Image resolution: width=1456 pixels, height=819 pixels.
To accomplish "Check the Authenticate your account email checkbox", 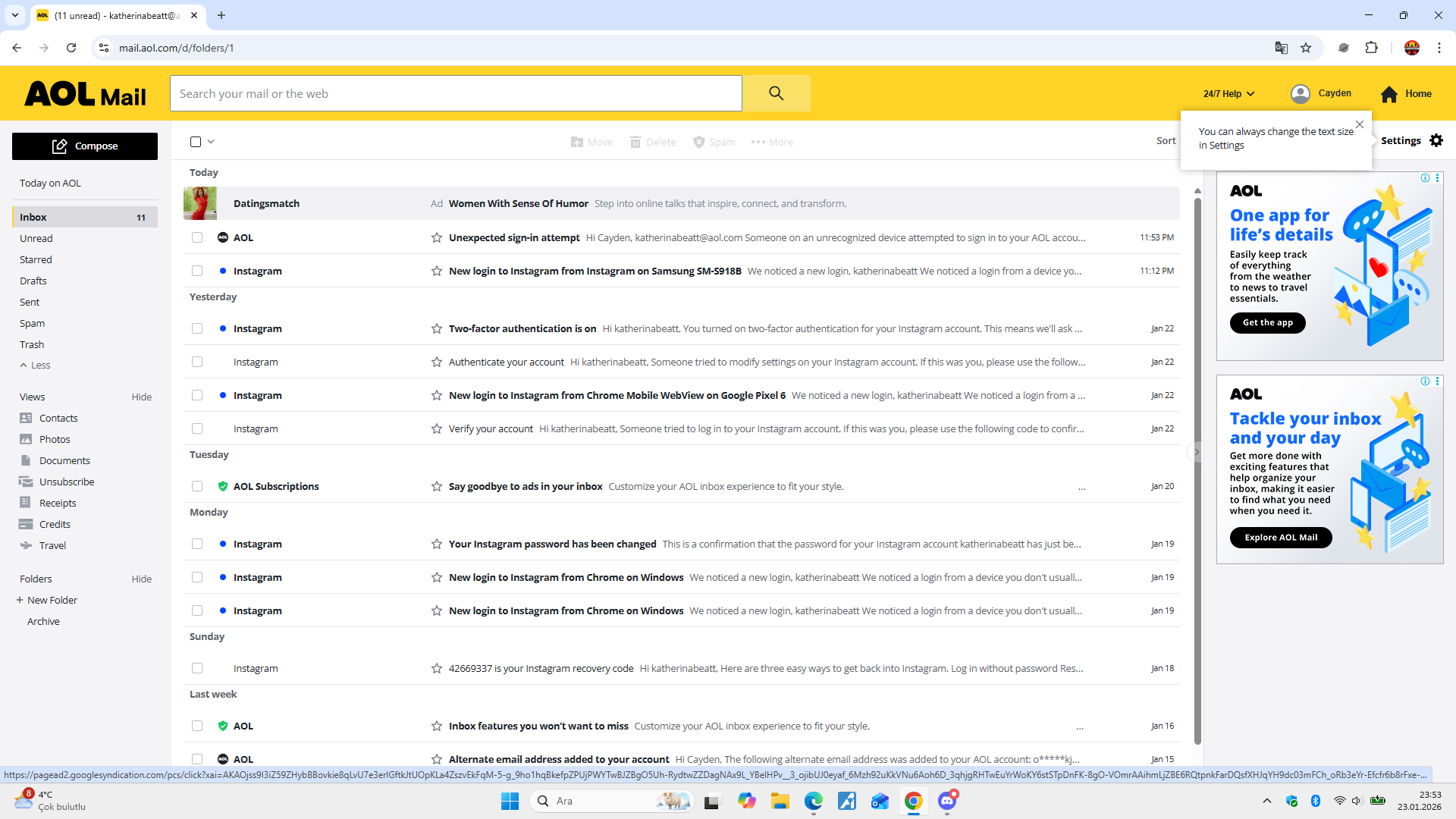I will 197,362.
